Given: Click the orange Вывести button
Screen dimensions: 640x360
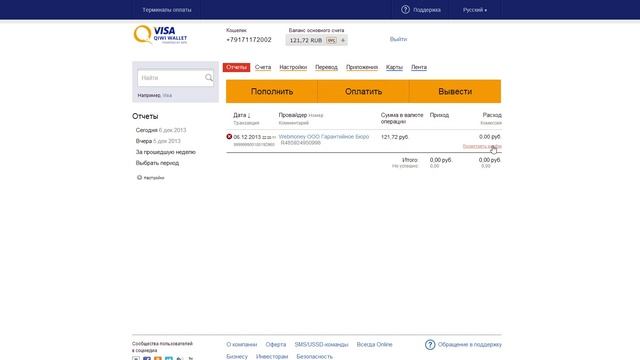Looking at the screenshot, I should (455, 91).
